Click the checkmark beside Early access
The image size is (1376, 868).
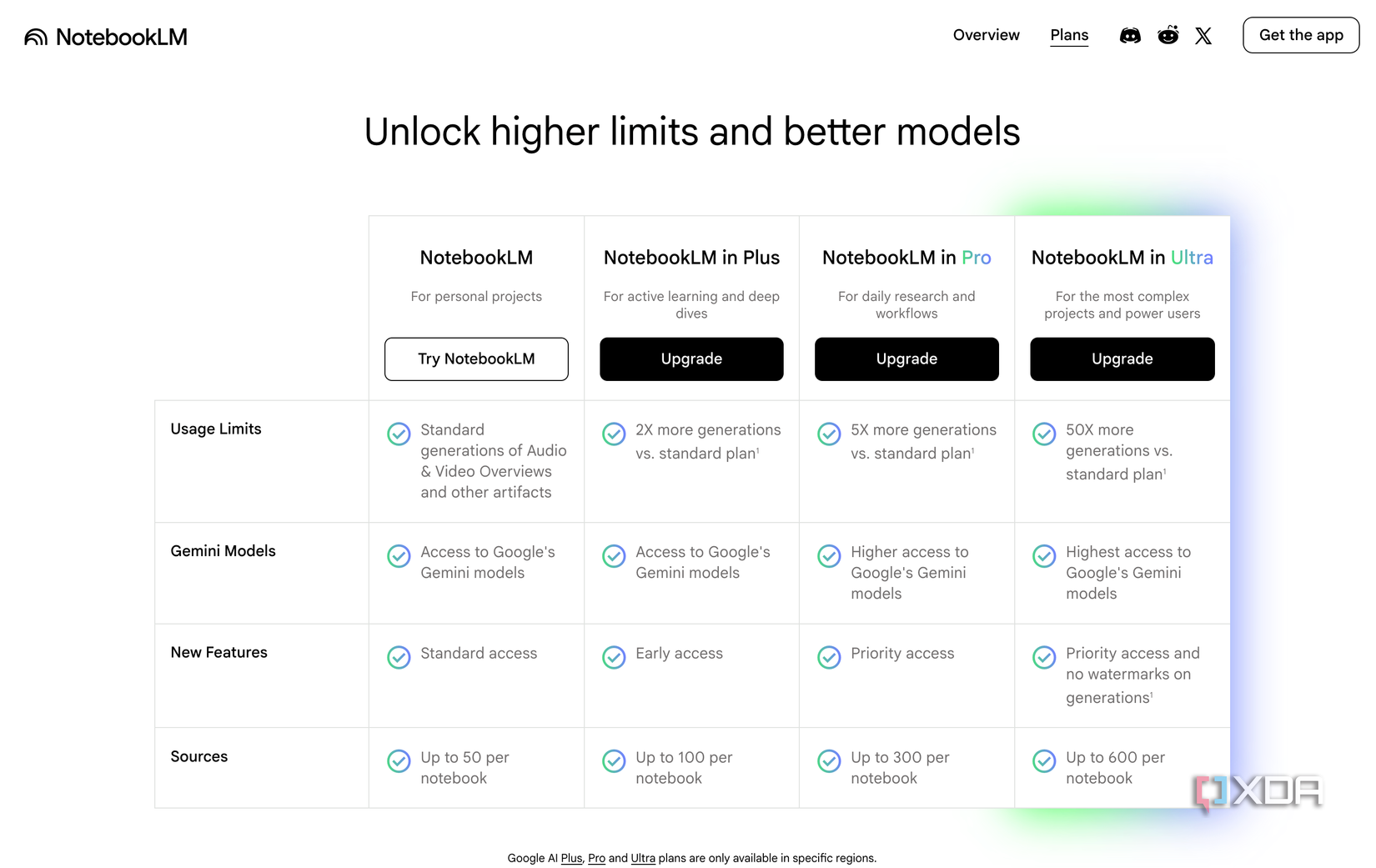(614, 657)
